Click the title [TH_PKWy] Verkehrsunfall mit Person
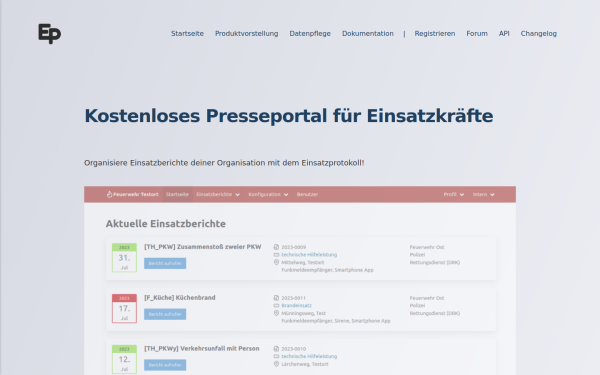Viewport: 600px width, 375px height. tap(202, 349)
